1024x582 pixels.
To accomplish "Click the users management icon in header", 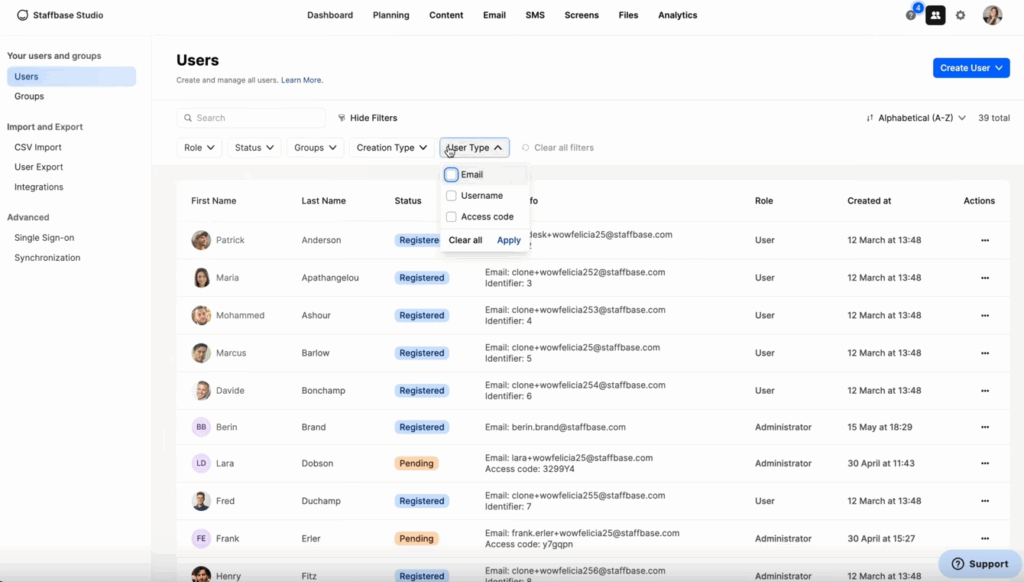I will pyautogui.click(x=935, y=15).
